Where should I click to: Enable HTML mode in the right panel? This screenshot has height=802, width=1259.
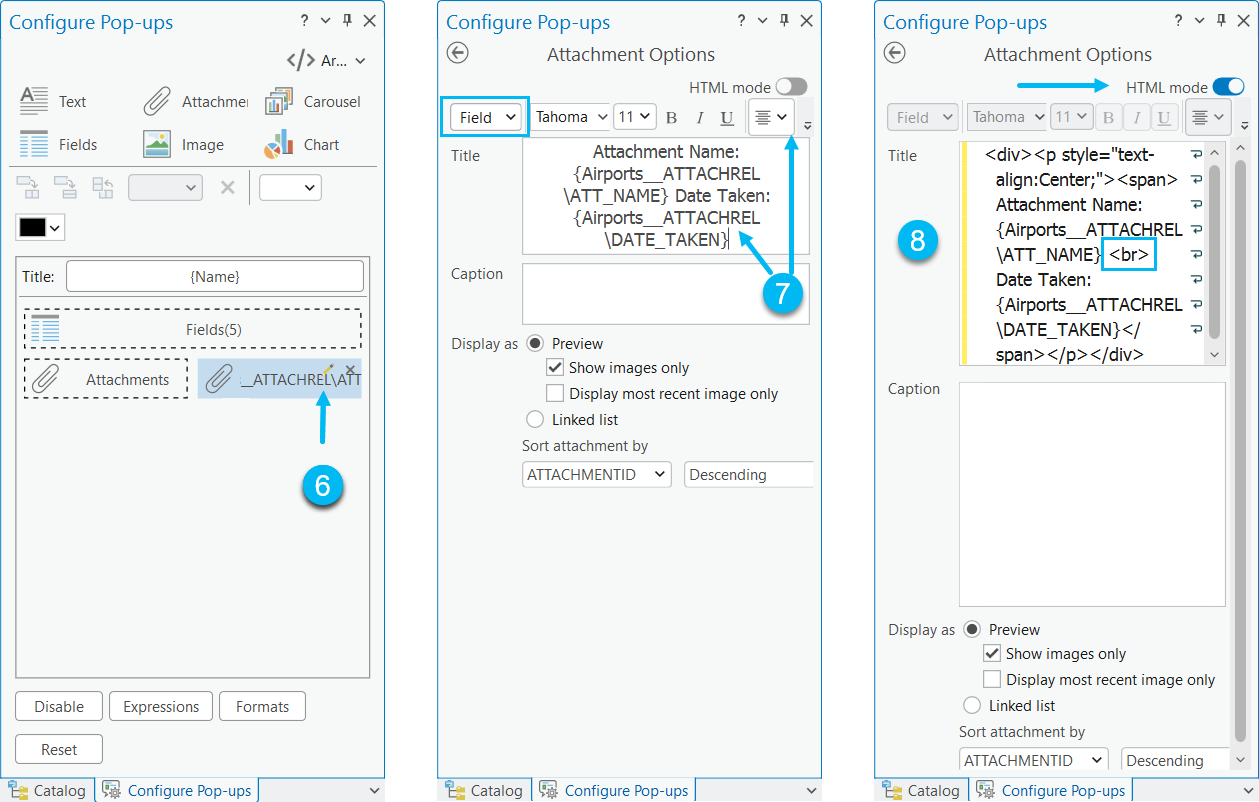pyautogui.click(x=1228, y=86)
